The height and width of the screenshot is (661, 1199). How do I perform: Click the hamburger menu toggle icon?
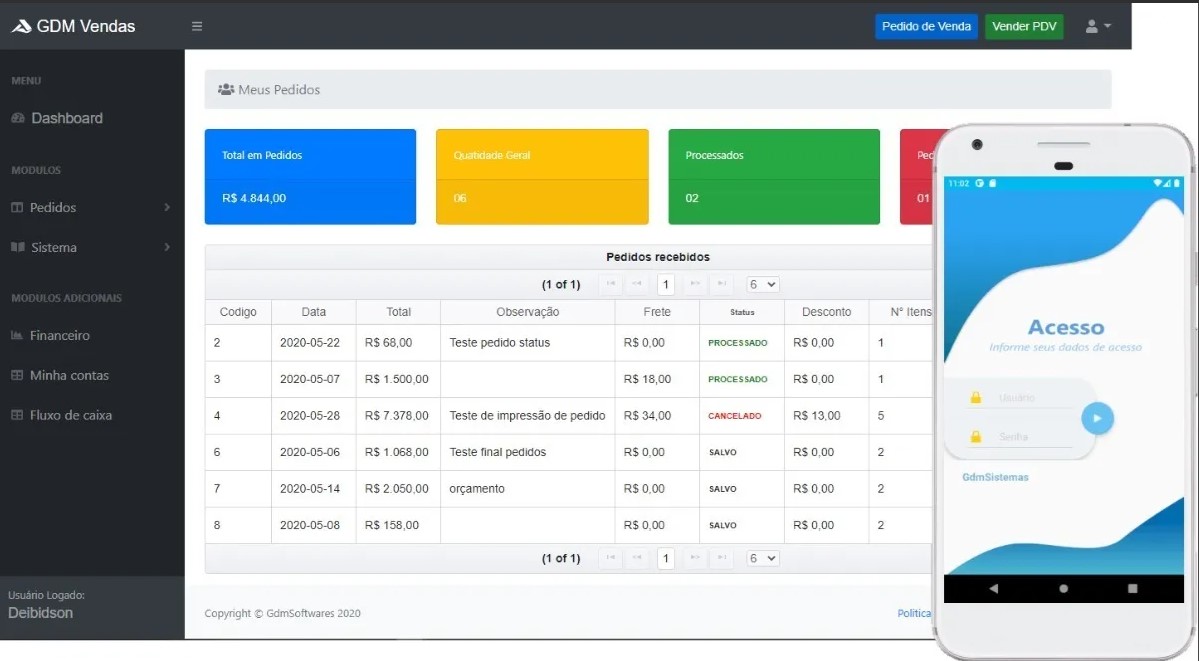pyautogui.click(x=197, y=27)
